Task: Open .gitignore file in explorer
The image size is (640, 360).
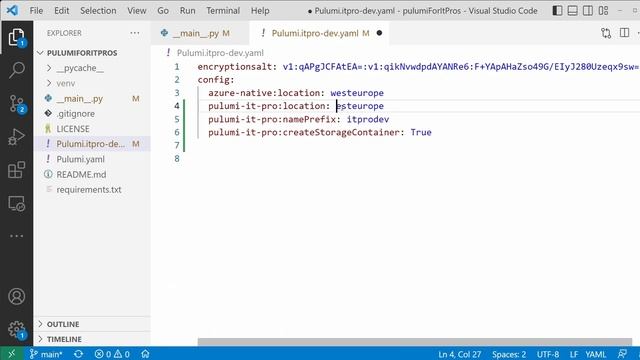Action: pyautogui.click(x=92, y=113)
